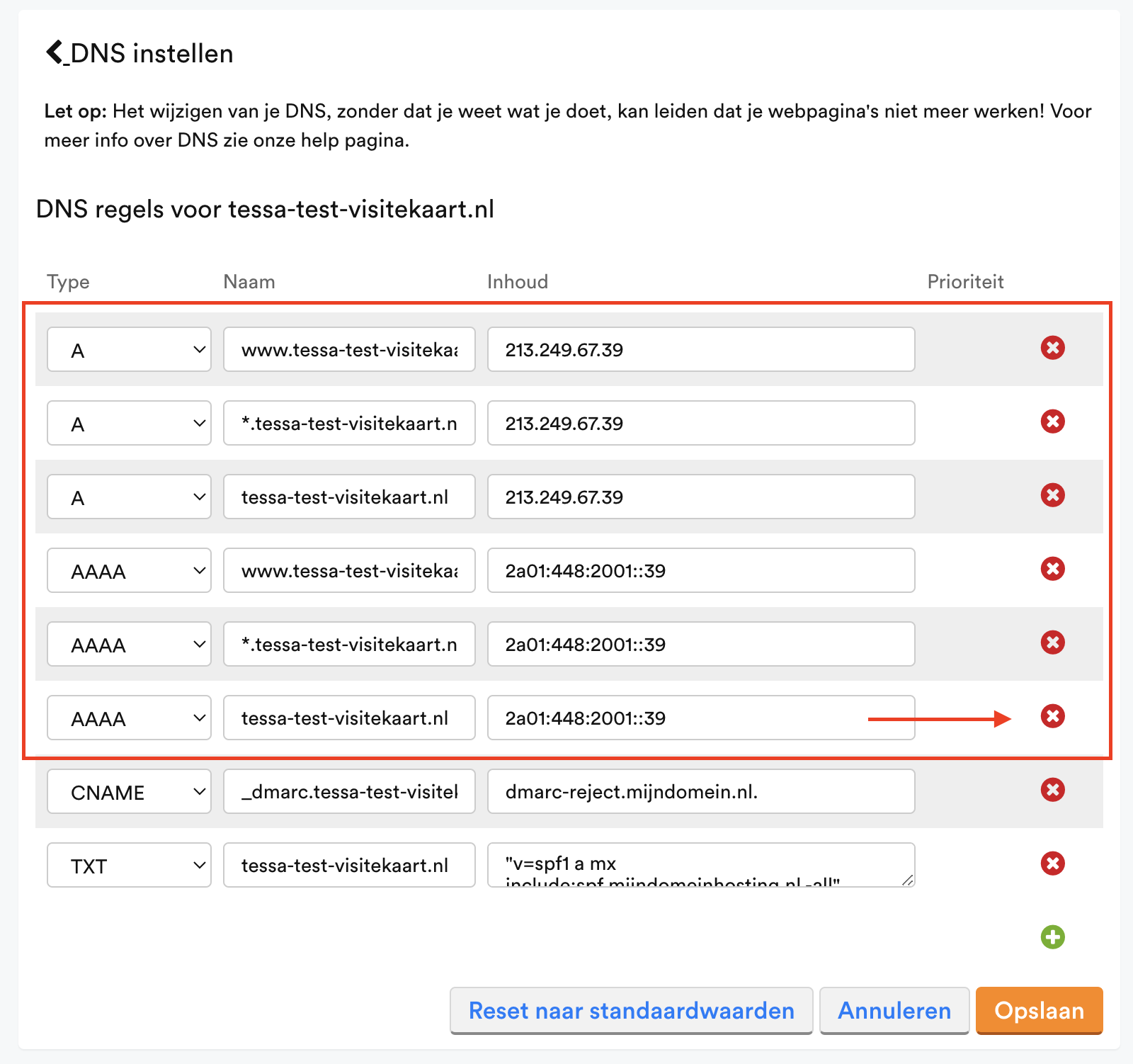Delete the CNAME record for _dmarc
1133x1064 pixels.
click(1053, 790)
